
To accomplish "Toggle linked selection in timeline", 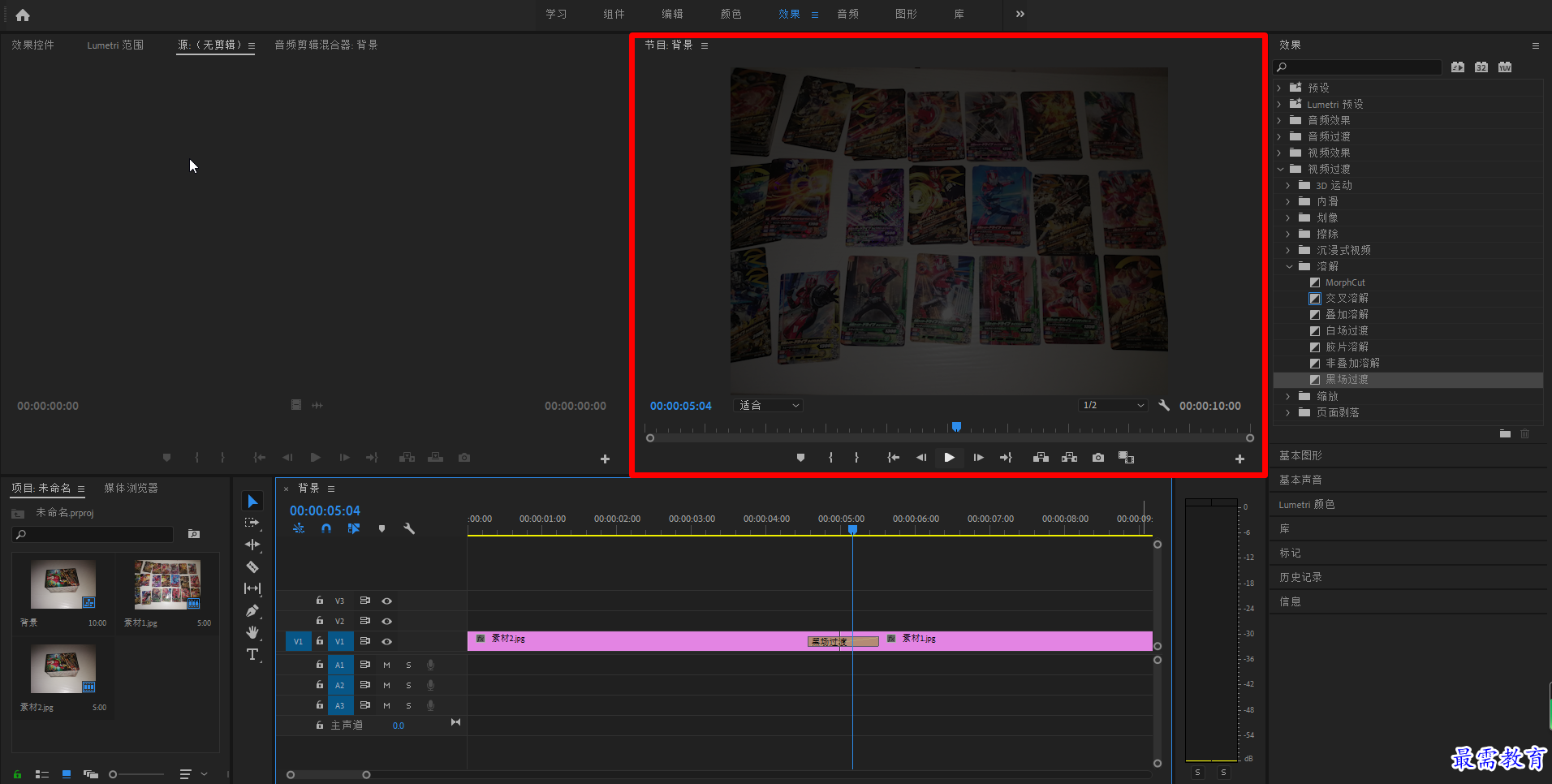I will coord(354,528).
